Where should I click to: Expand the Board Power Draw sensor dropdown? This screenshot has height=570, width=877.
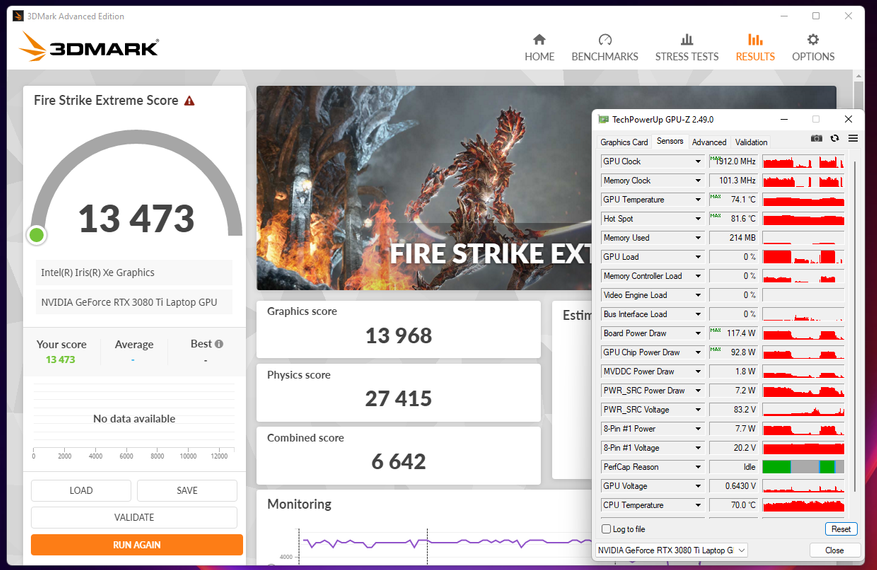coord(698,333)
